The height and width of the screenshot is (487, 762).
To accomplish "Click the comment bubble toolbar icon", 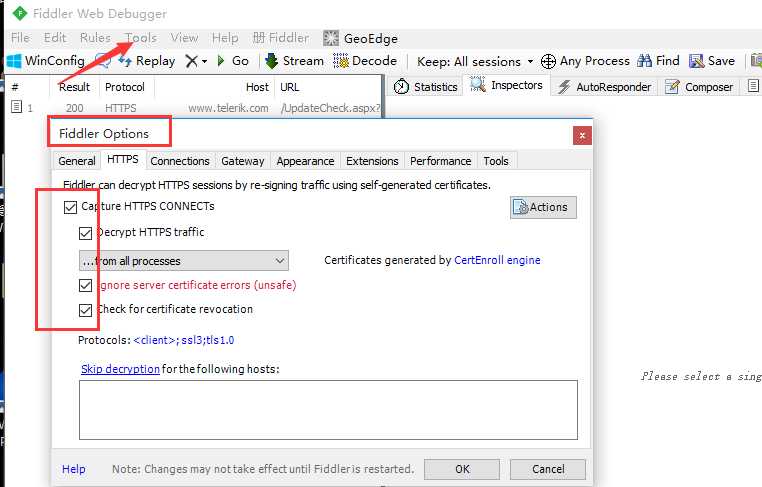I will click(102, 61).
